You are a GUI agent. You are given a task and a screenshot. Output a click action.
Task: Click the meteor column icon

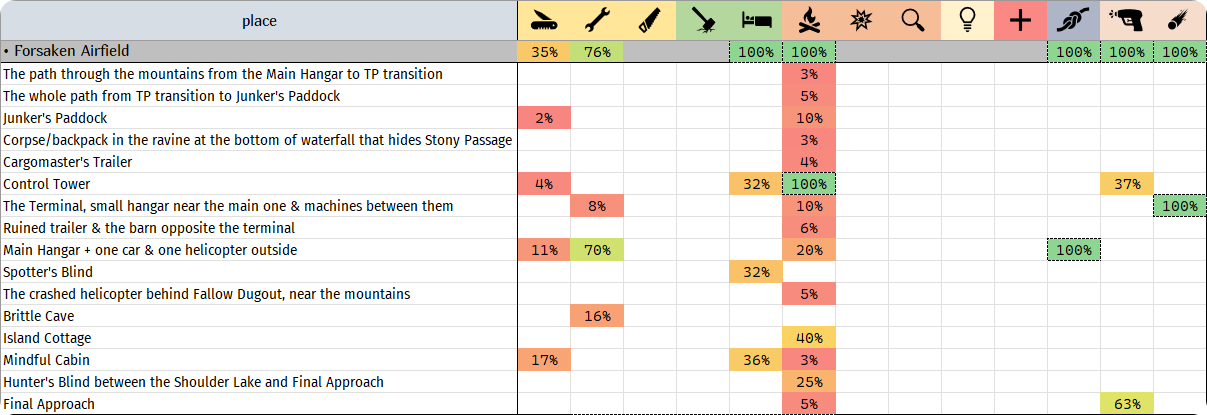click(1180, 21)
